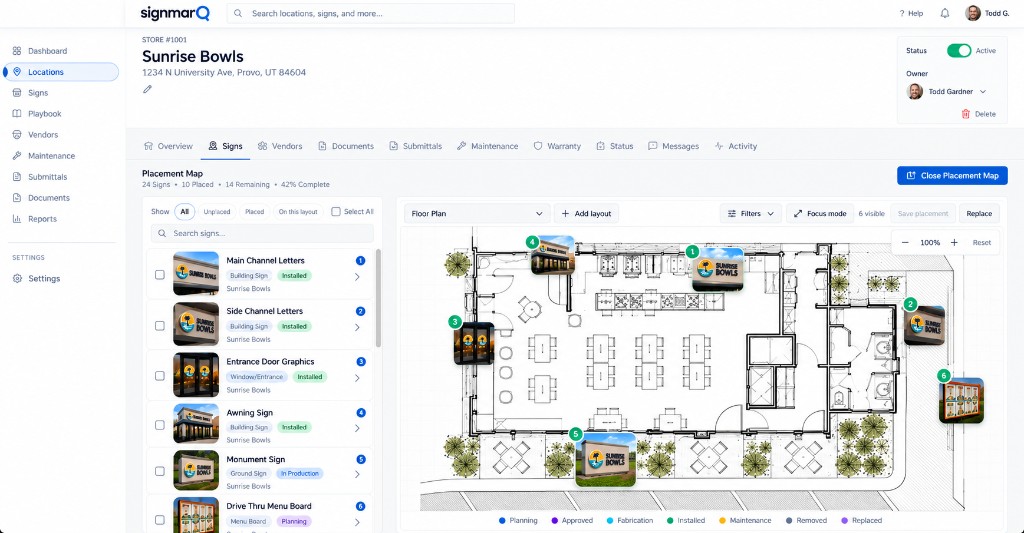The width and height of the screenshot is (1024, 533).
Task: Switch to the Status tab
Action: tap(615, 146)
